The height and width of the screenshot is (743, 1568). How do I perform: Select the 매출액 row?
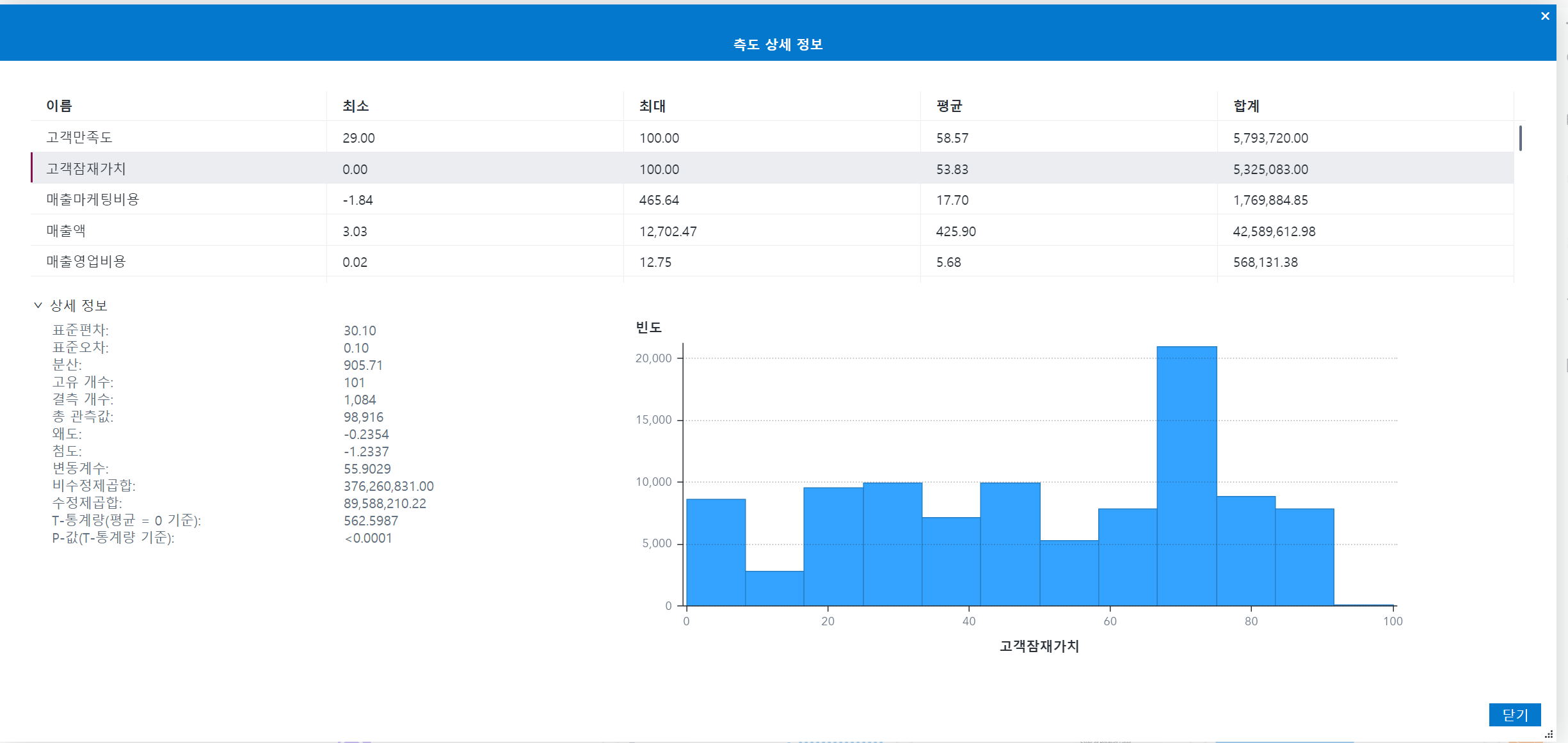pos(66,231)
